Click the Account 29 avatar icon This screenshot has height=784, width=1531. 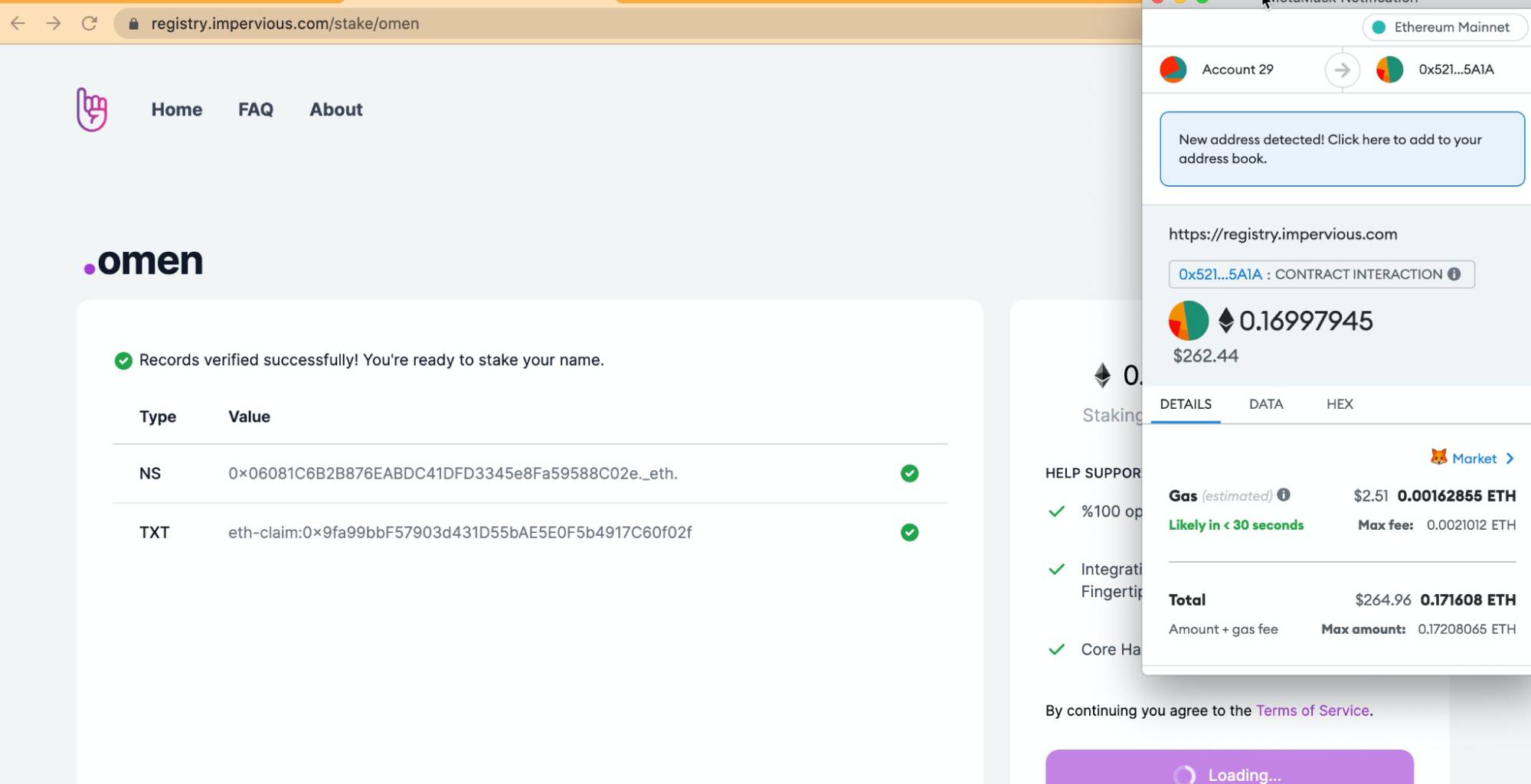pyautogui.click(x=1173, y=70)
